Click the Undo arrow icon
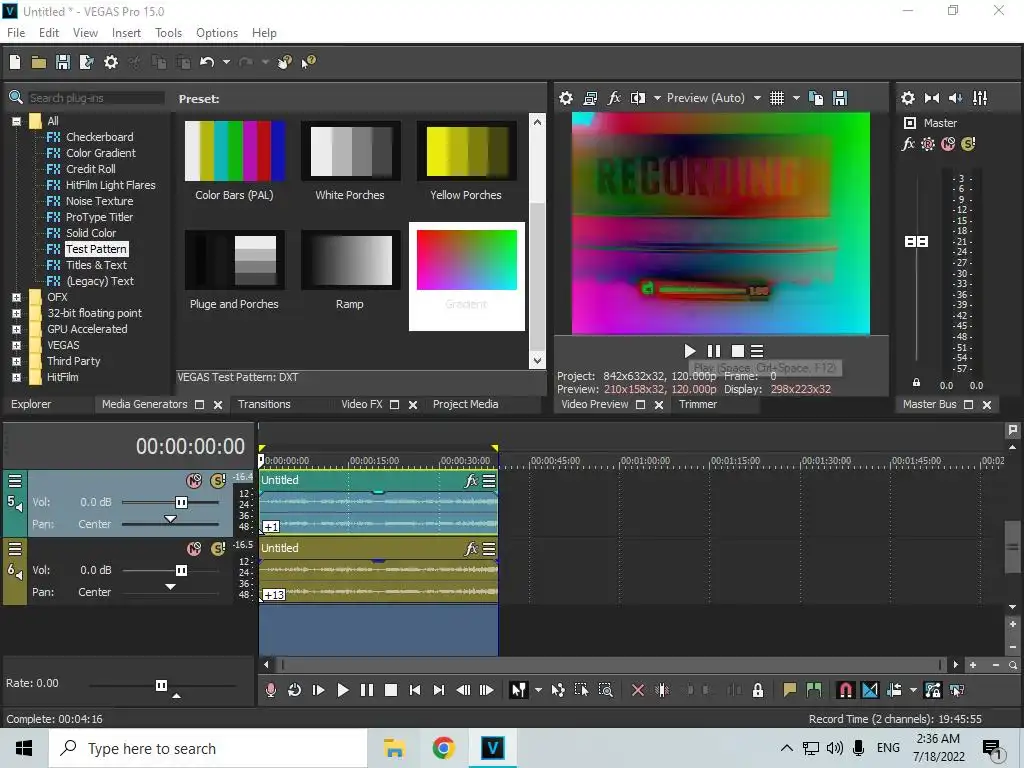This screenshot has width=1024, height=768. pyautogui.click(x=207, y=62)
